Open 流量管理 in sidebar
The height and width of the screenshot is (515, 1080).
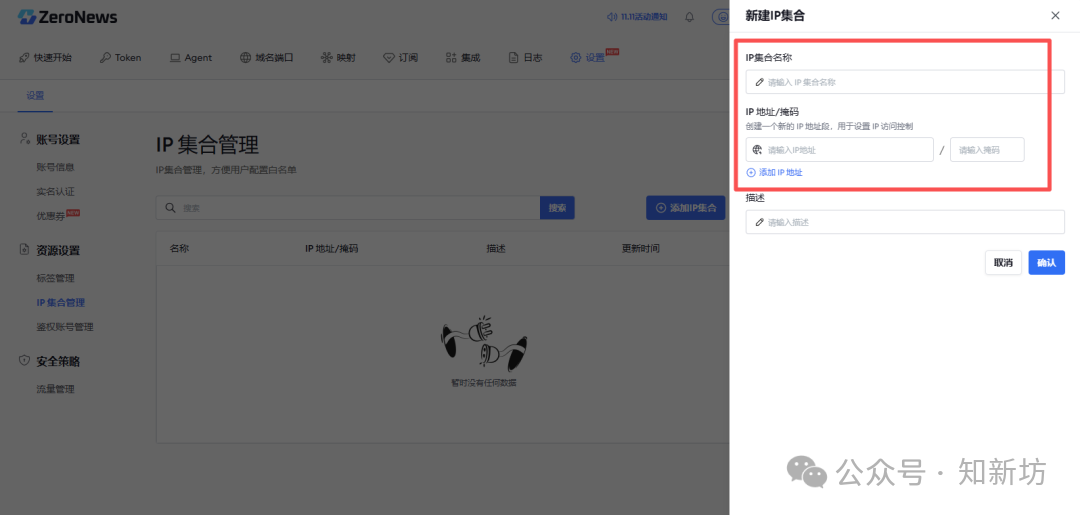pyautogui.click(x=55, y=389)
